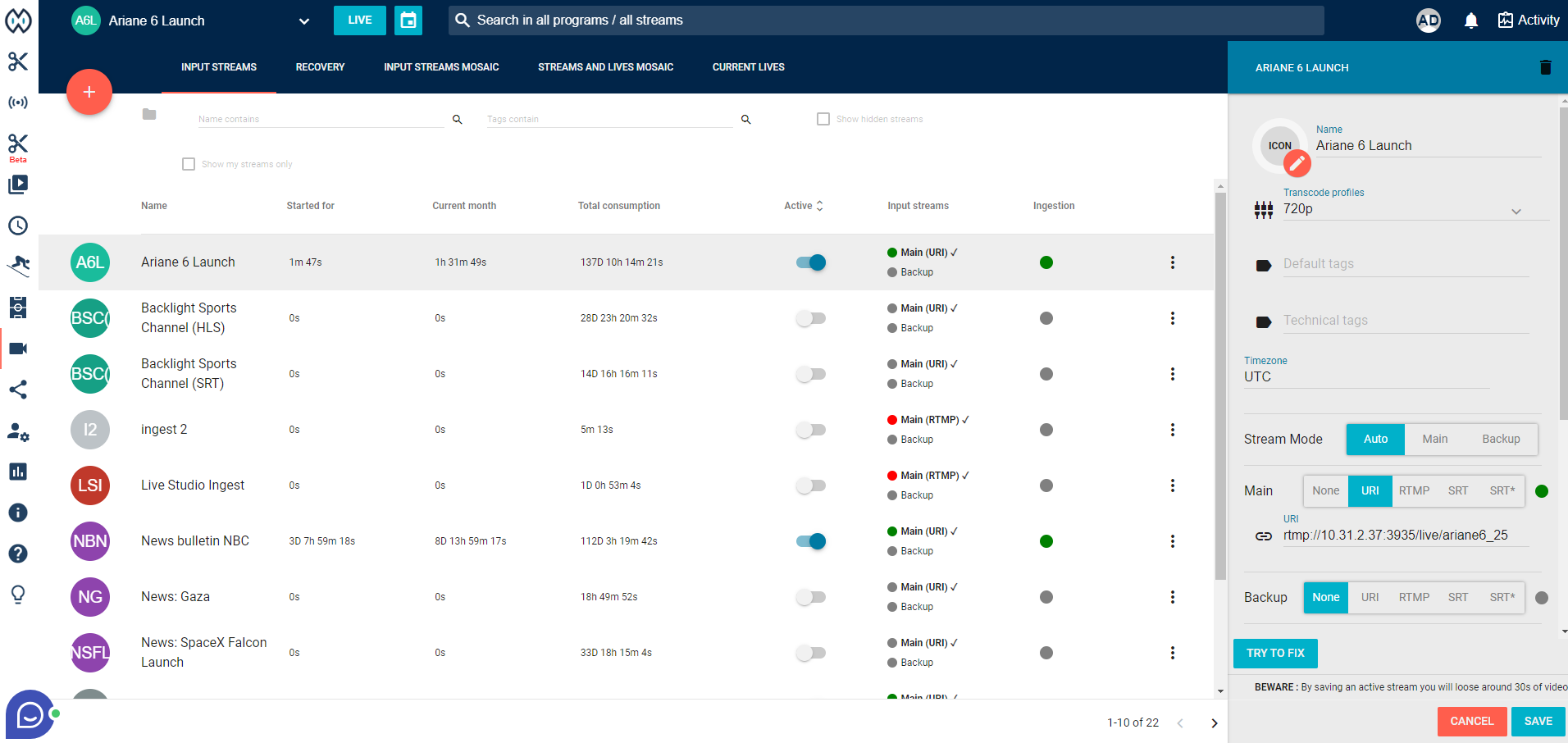Open the Current Lives tab
1568x743 pixels.
pyautogui.click(x=748, y=67)
